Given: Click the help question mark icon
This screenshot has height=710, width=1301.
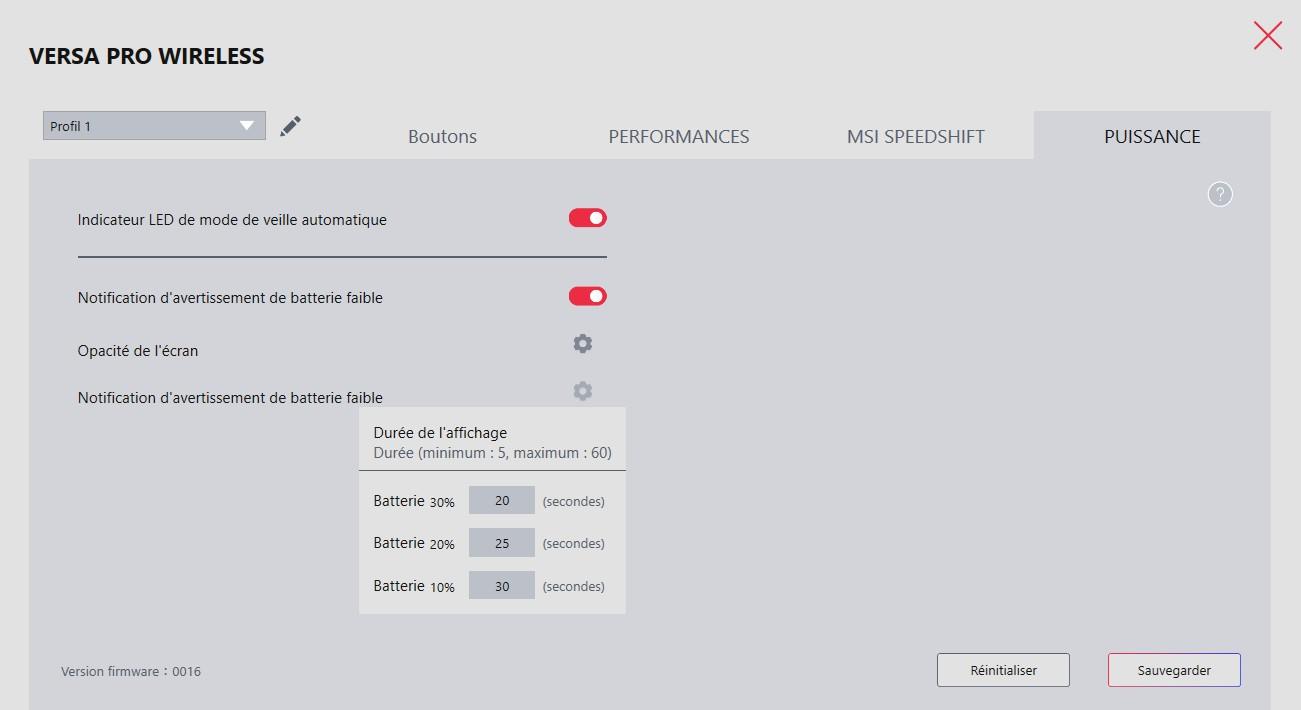Looking at the screenshot, I should (1219, 194).
